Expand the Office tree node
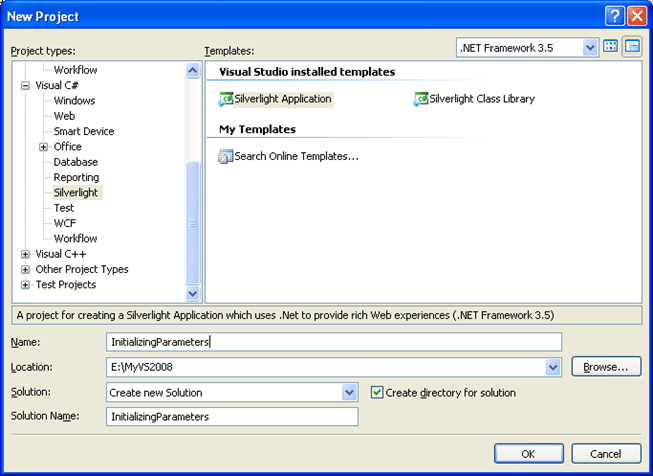 click(44, 147)
